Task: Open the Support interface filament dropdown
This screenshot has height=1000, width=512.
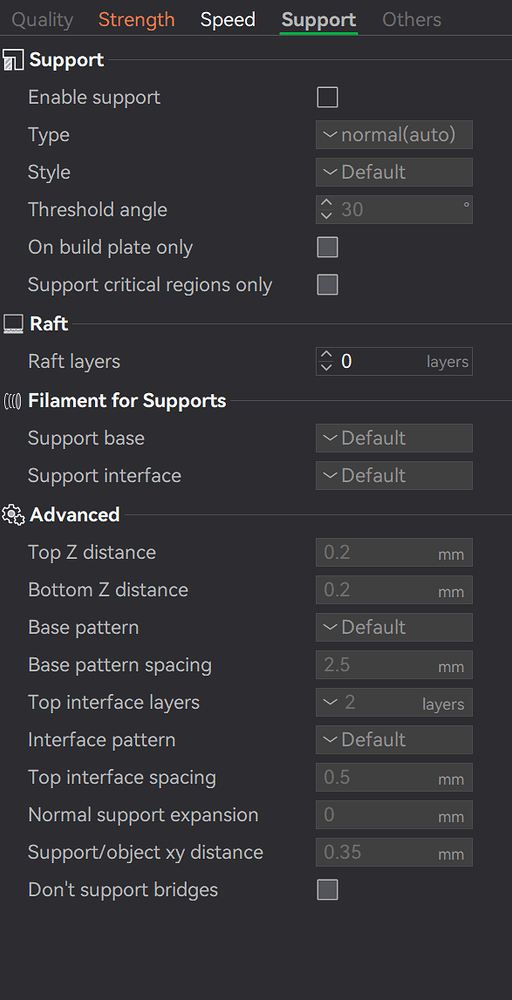Action: (394, 476)
